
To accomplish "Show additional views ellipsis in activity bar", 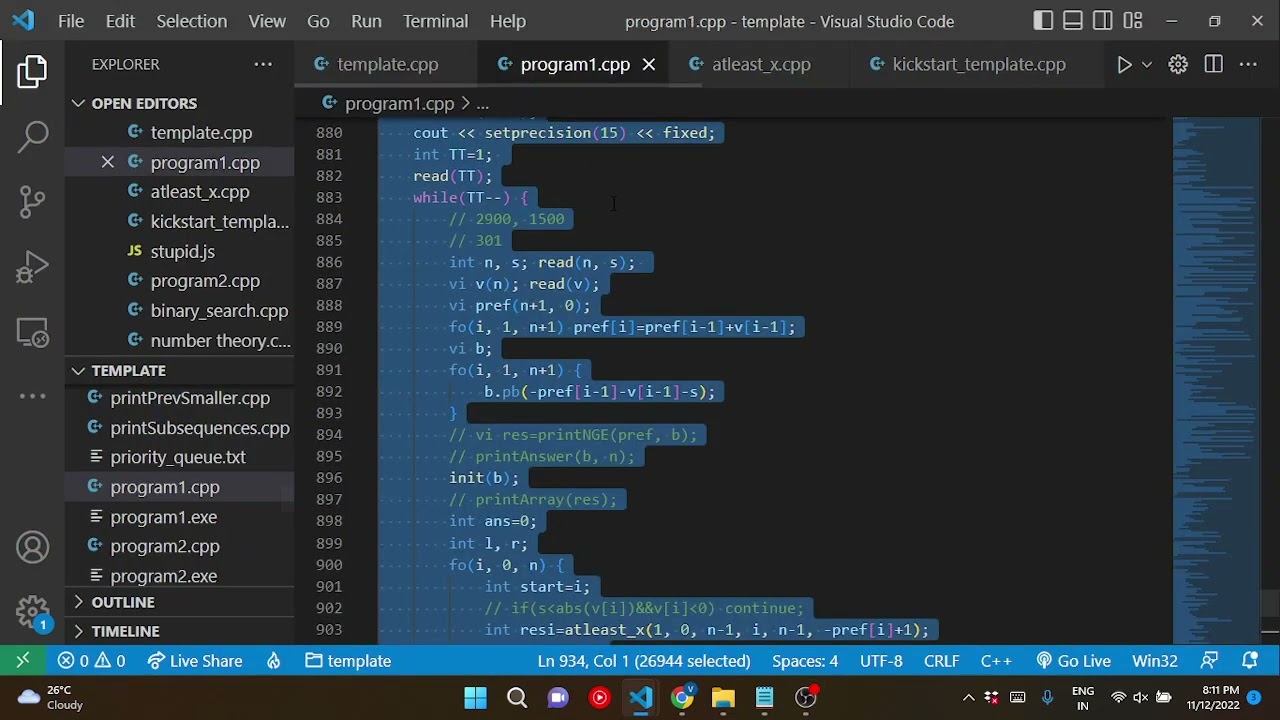I will tap(32, 396).
